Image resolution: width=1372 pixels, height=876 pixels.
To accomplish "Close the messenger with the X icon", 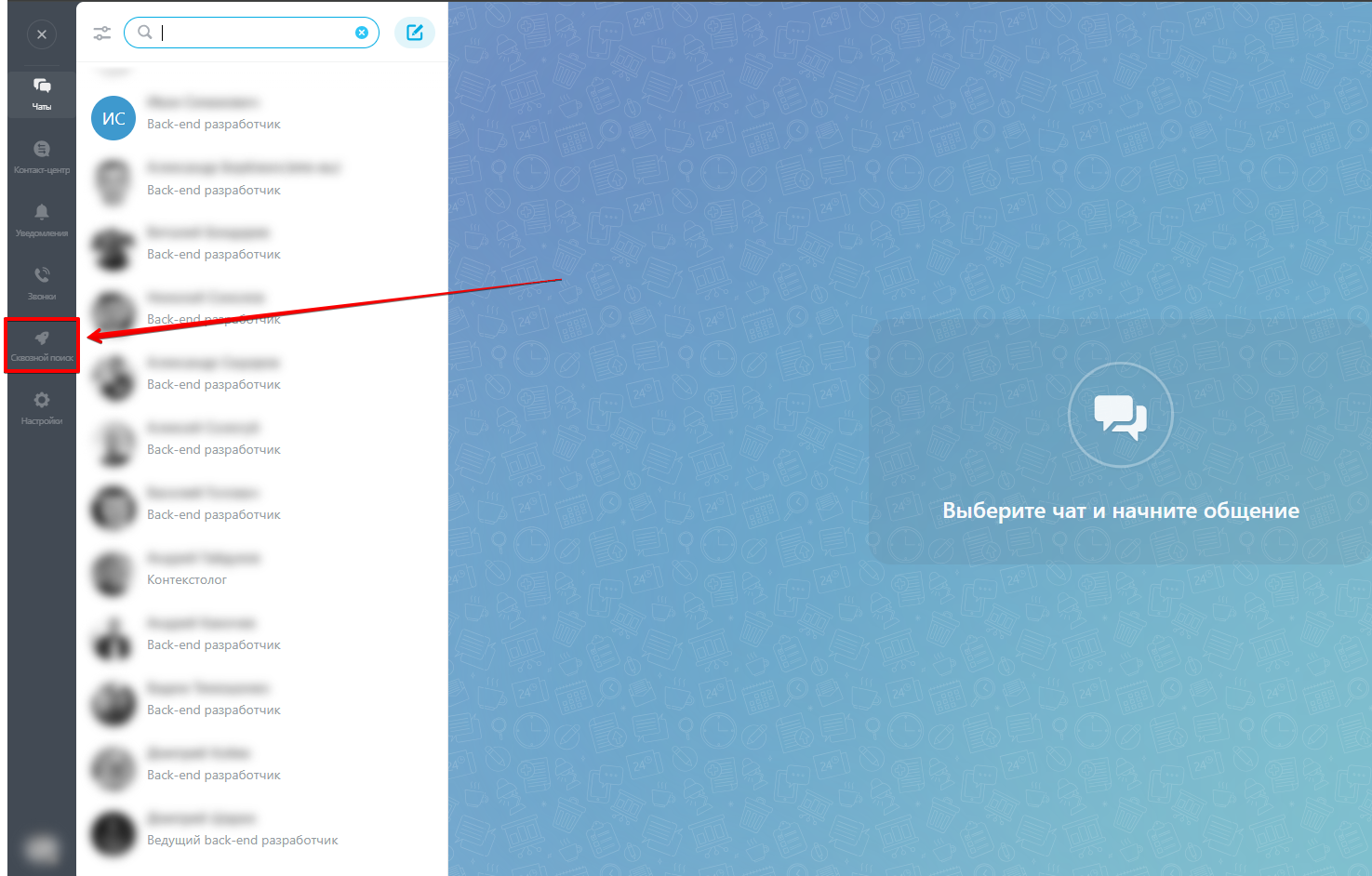I will click(42, 34).
